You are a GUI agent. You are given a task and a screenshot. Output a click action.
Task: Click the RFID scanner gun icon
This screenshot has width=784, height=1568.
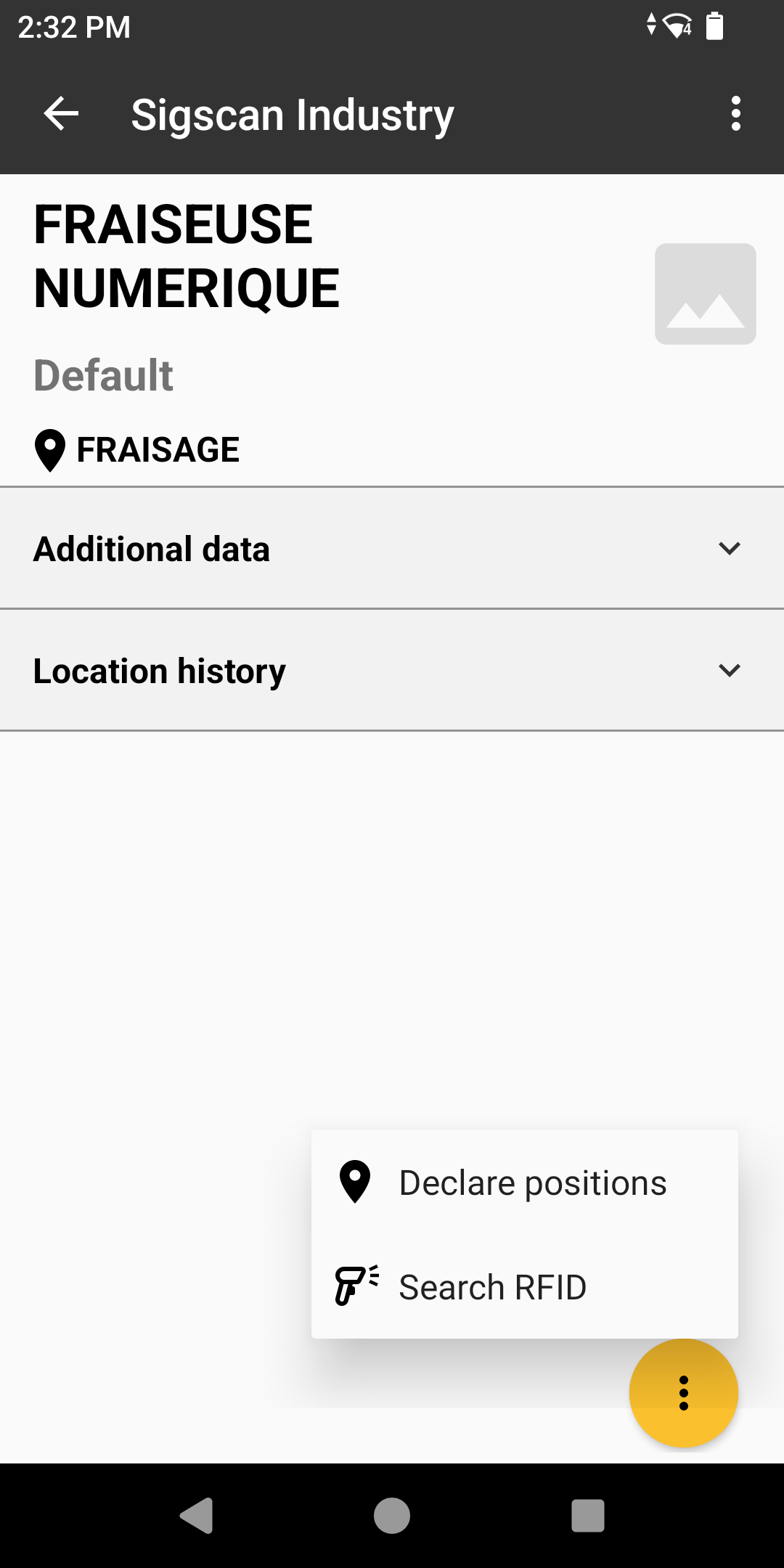[x=356, y=1286]
